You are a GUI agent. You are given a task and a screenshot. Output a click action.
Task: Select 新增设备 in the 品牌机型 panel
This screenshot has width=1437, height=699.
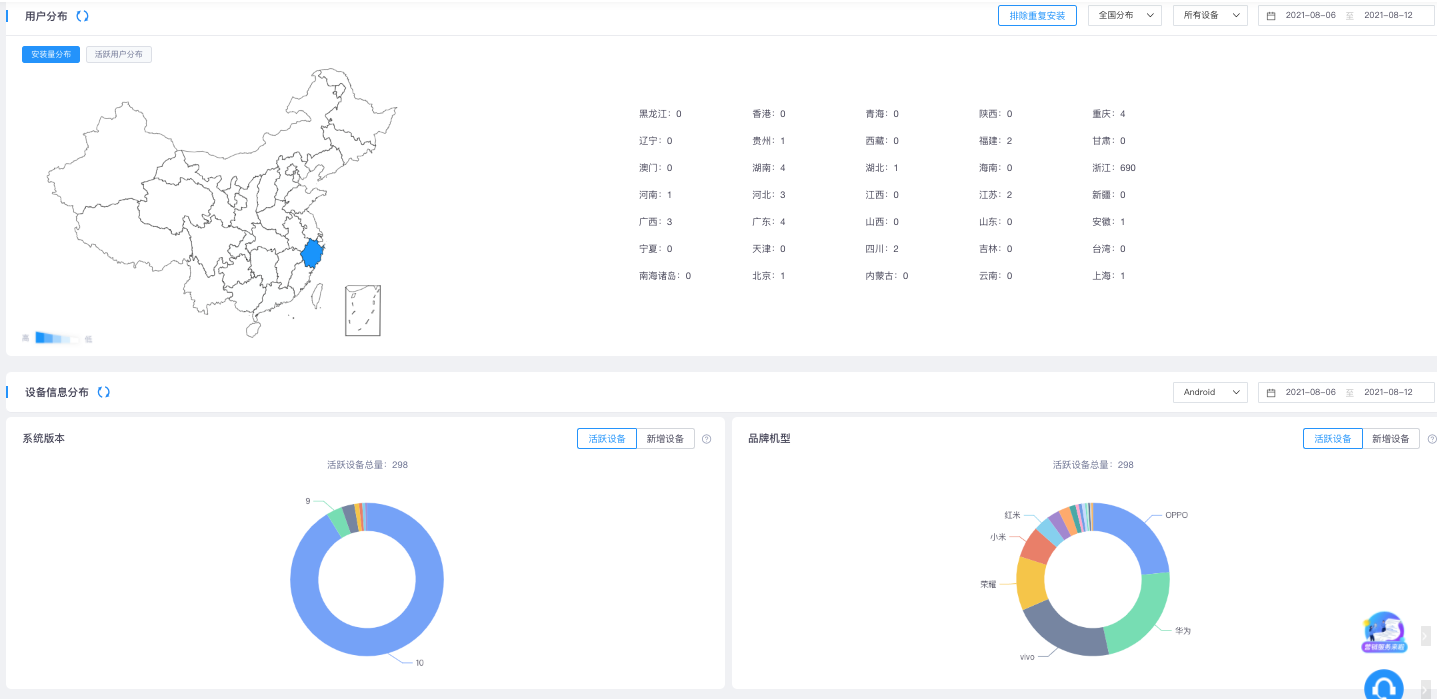click(1391, 439)
